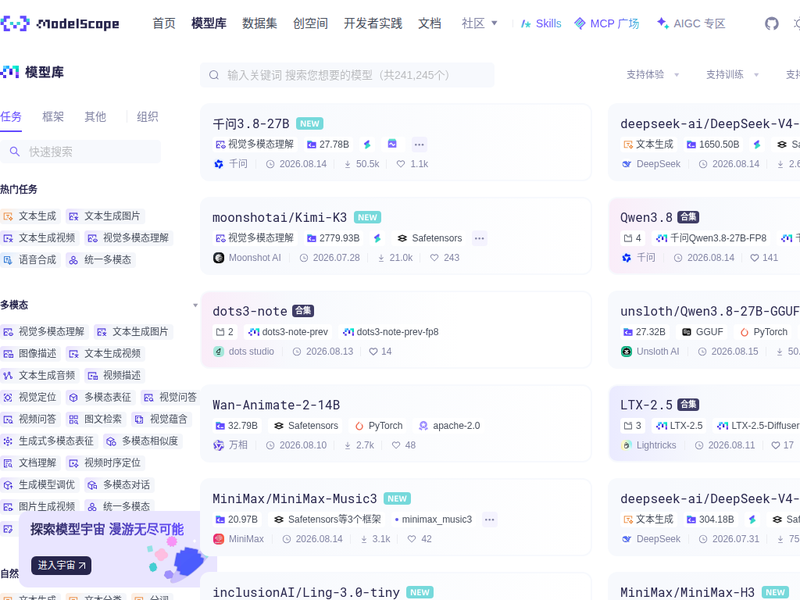This screenshot has height=600, width=800.
Task: Click lightning icon on 千问3.8-27B card
Action: (x=367, y=144)
